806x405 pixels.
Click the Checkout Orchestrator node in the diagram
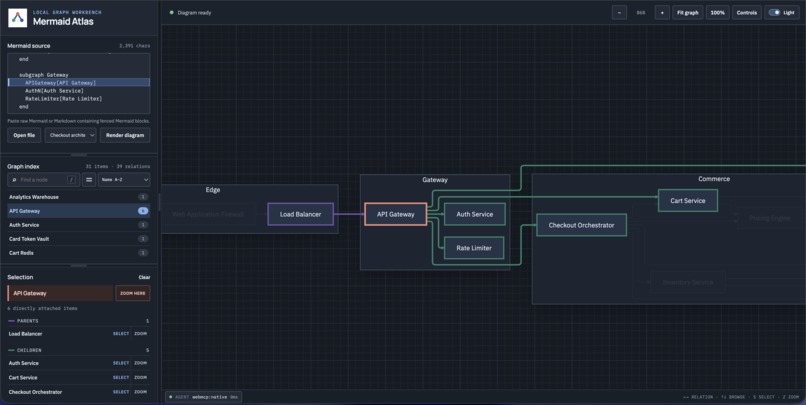(581, 225)
